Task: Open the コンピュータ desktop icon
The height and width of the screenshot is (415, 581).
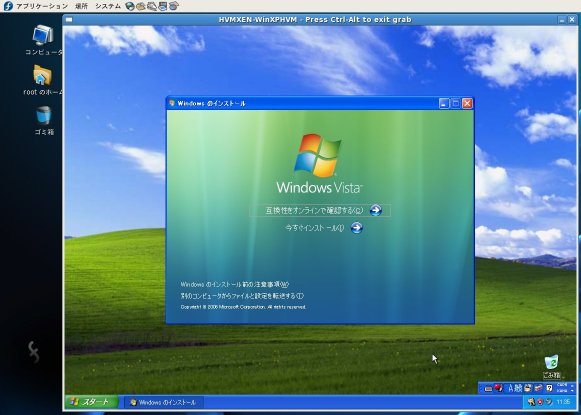Action: (x=43, y=40)
